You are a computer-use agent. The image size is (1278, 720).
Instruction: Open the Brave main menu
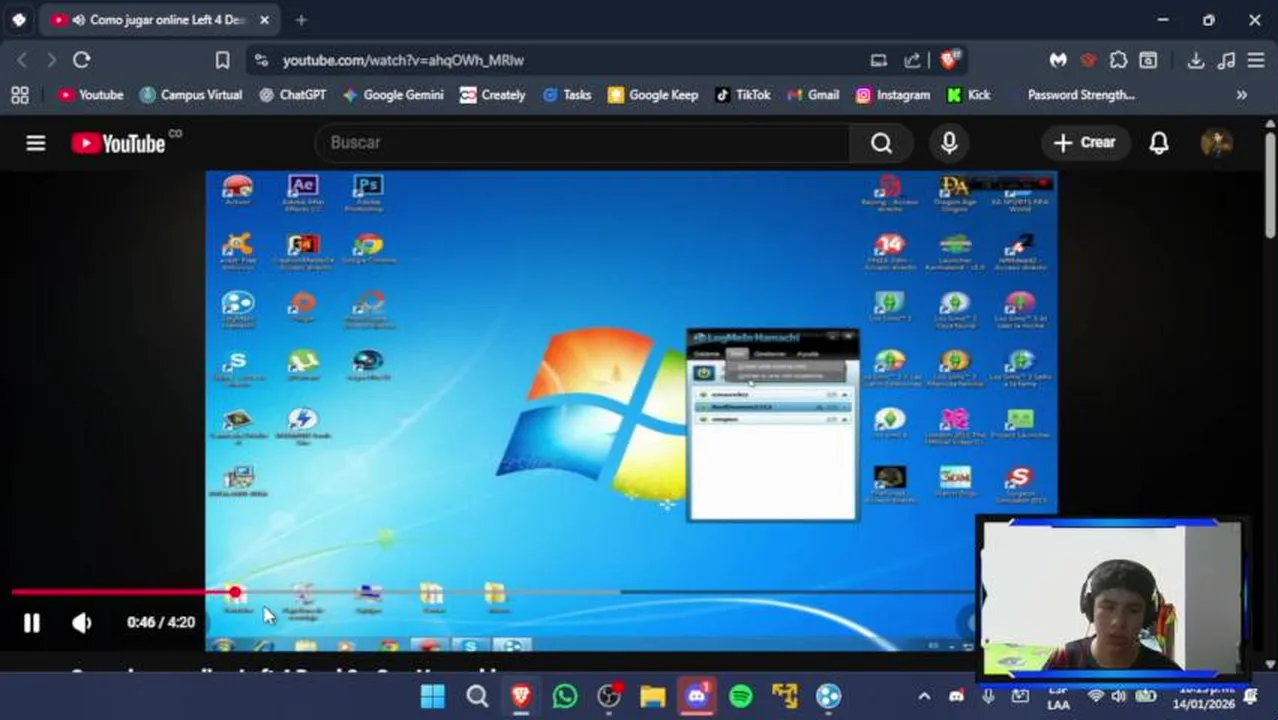[1256, 60]
